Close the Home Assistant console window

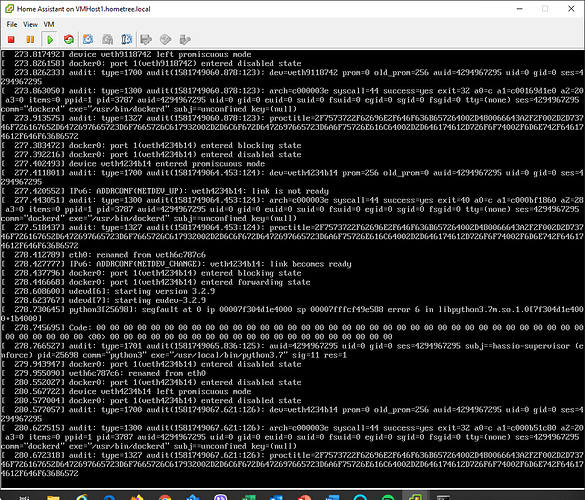(x=571, y=9)
